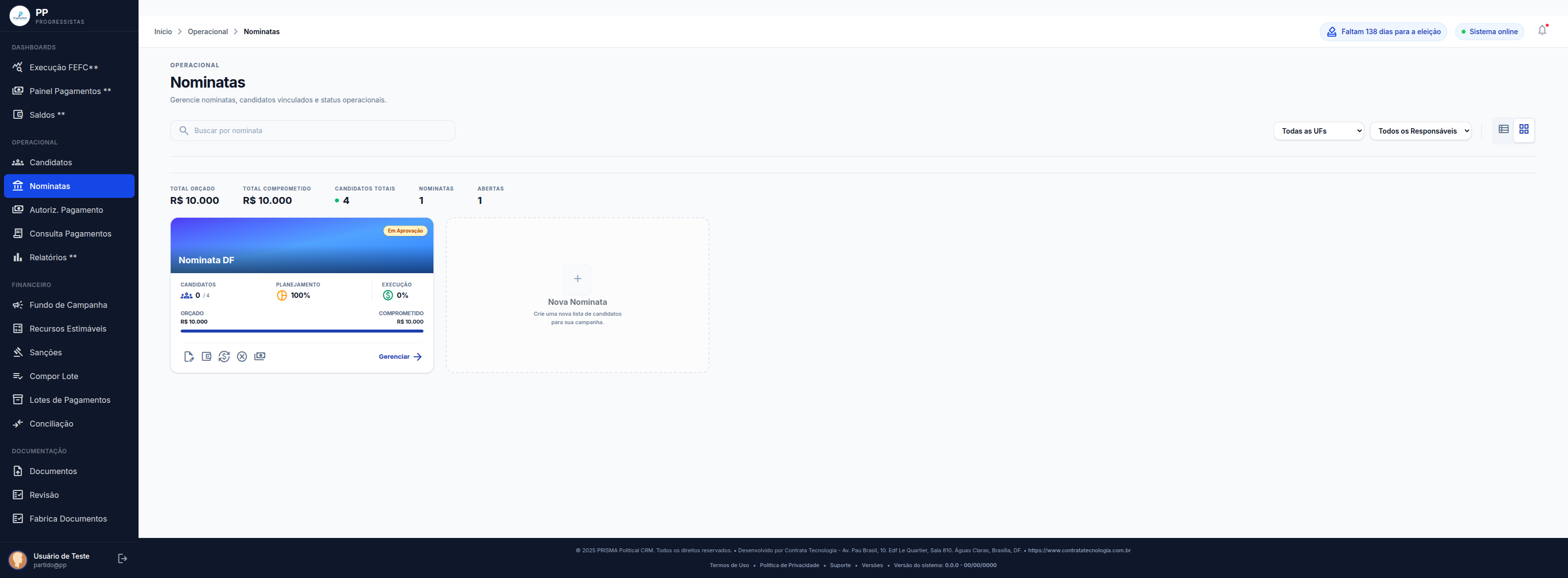Click the Buscar por nominata search field
Image resolution: width=1568 pixels, height=578 pixels.
[312, 130]
